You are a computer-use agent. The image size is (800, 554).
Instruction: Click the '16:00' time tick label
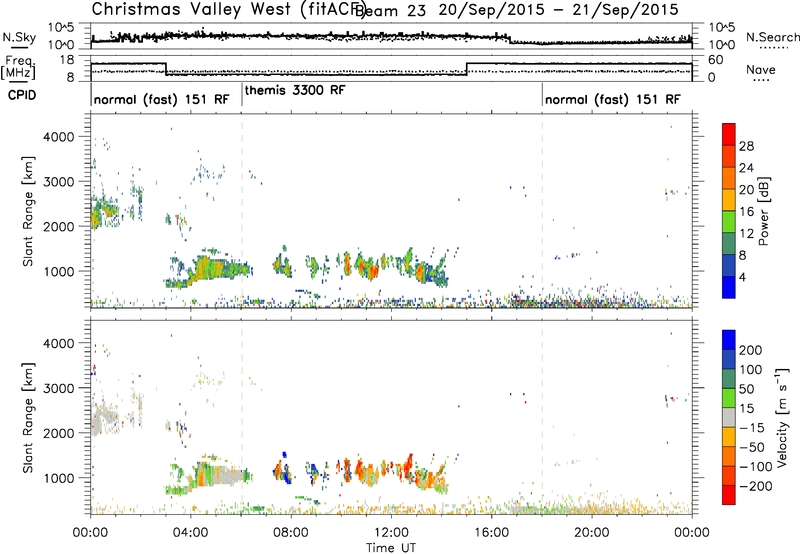(491, 533)
